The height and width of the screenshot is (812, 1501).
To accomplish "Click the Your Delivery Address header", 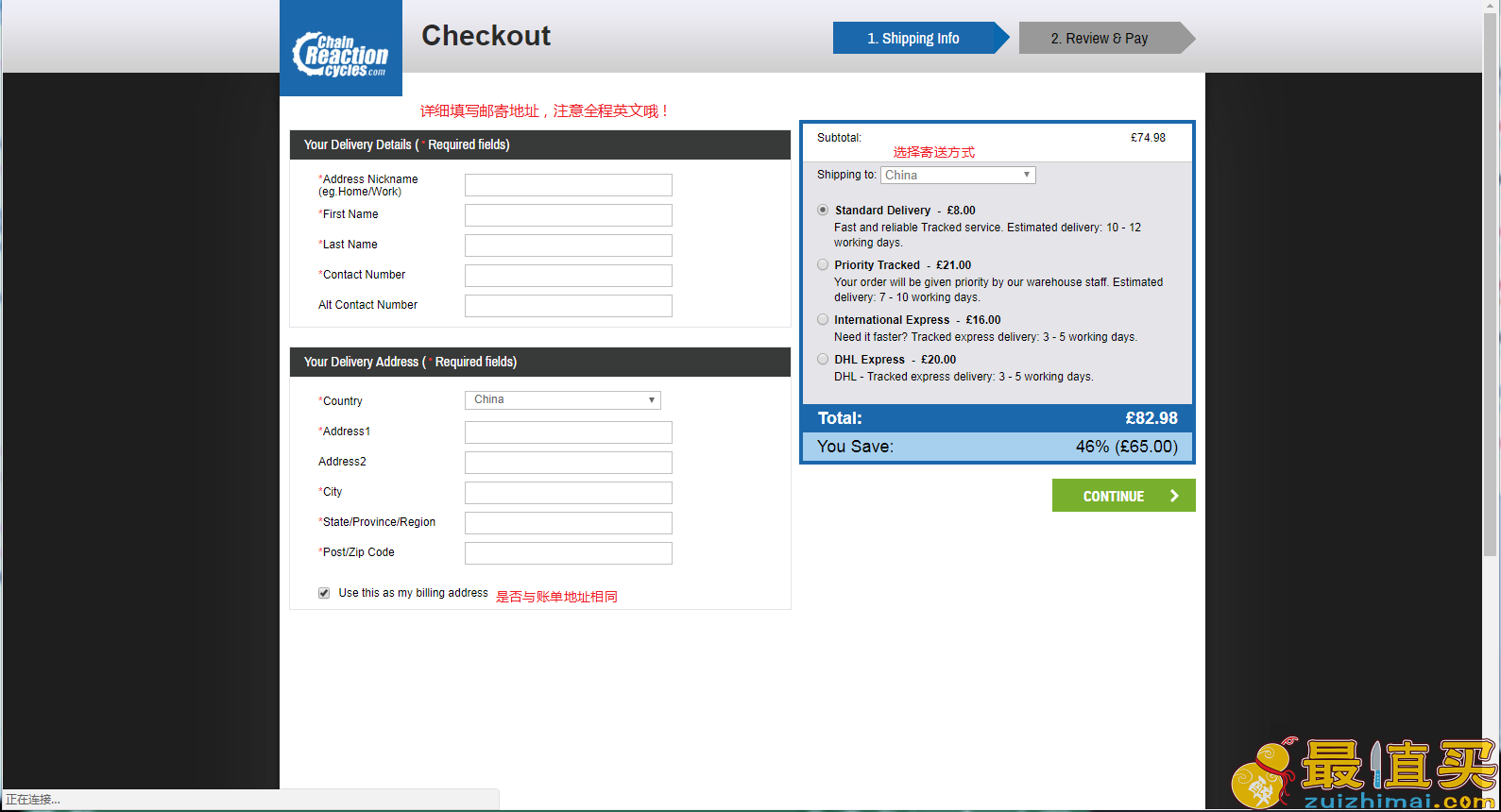I will (540, 362).
